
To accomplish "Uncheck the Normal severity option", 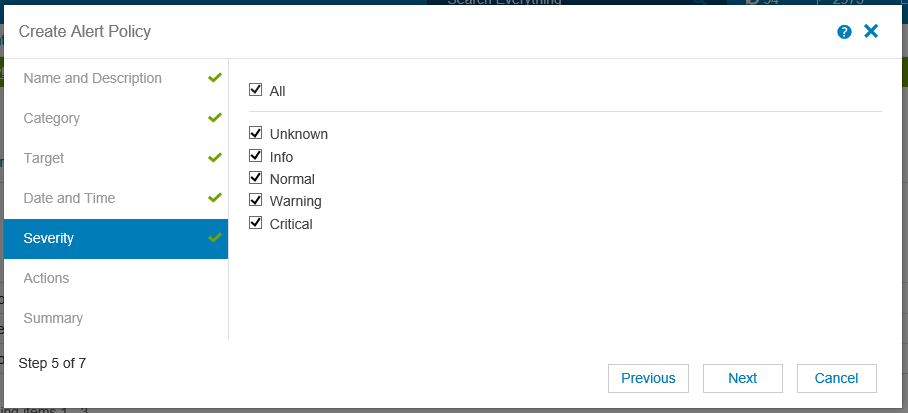I will 255,177.
